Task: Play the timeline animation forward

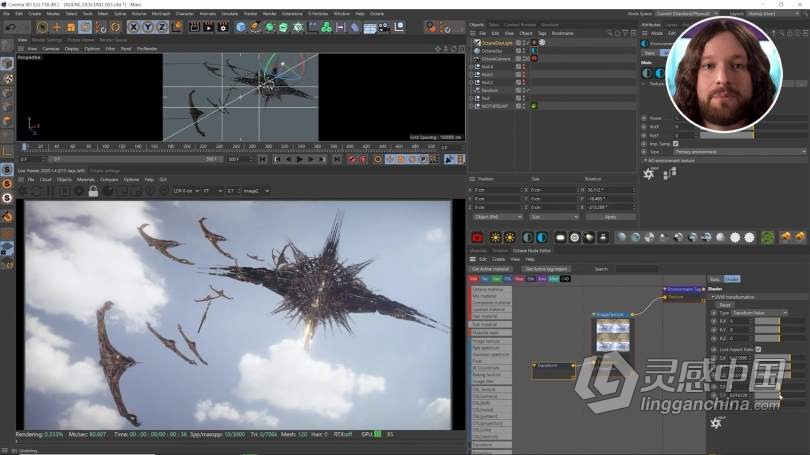Action: (x=299, y=160)
